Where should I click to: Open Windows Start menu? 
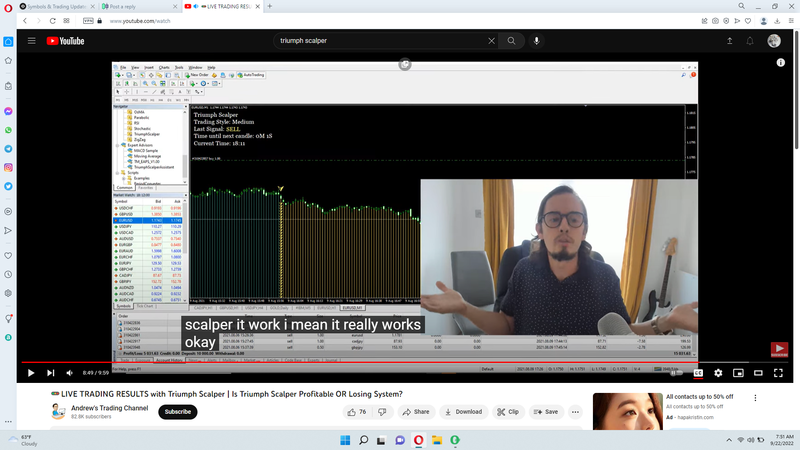pyautogui.click(x=345, y=440)
